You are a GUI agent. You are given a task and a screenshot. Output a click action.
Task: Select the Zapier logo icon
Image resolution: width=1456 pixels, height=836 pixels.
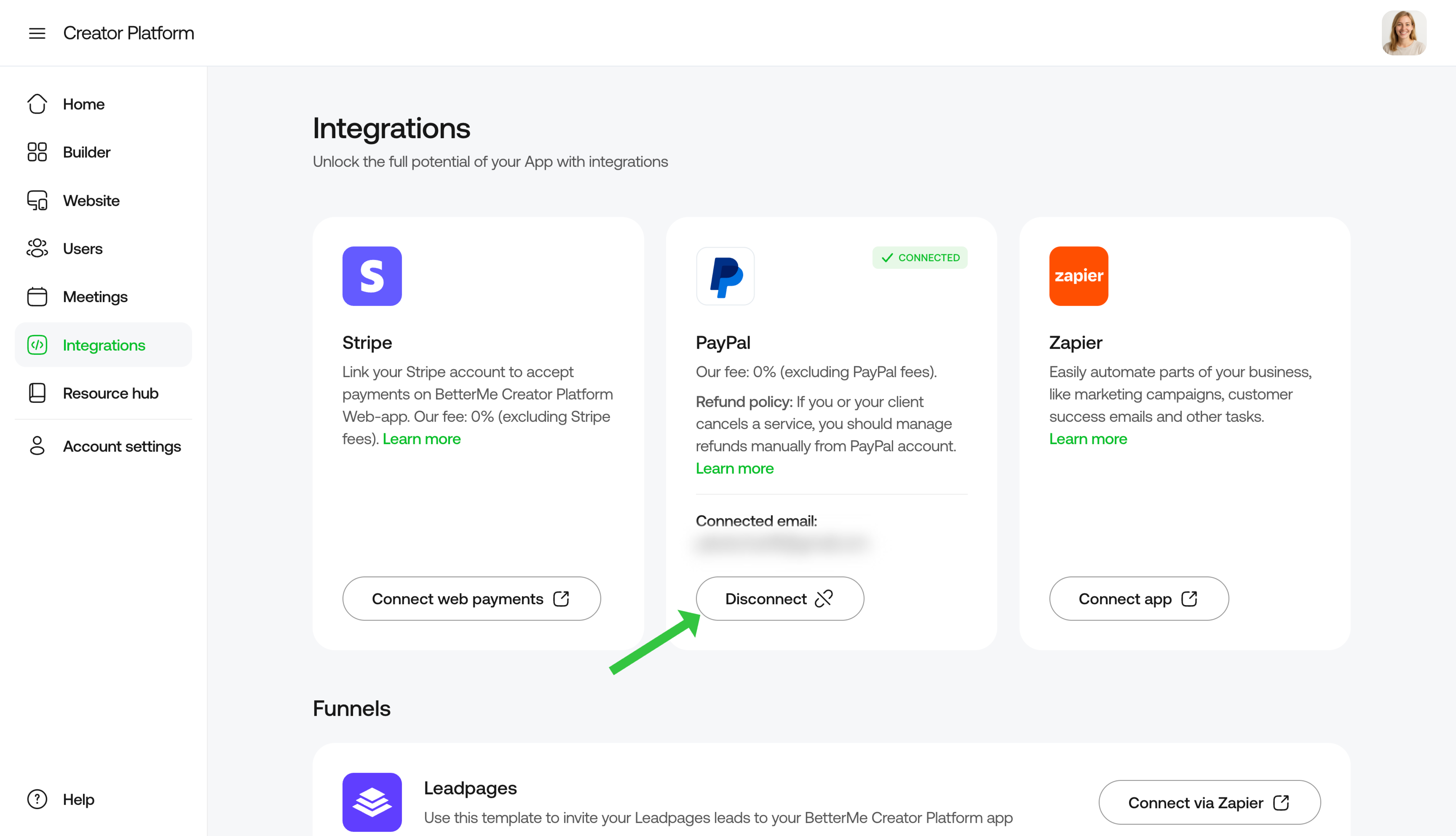click(x=1078, y=276)
